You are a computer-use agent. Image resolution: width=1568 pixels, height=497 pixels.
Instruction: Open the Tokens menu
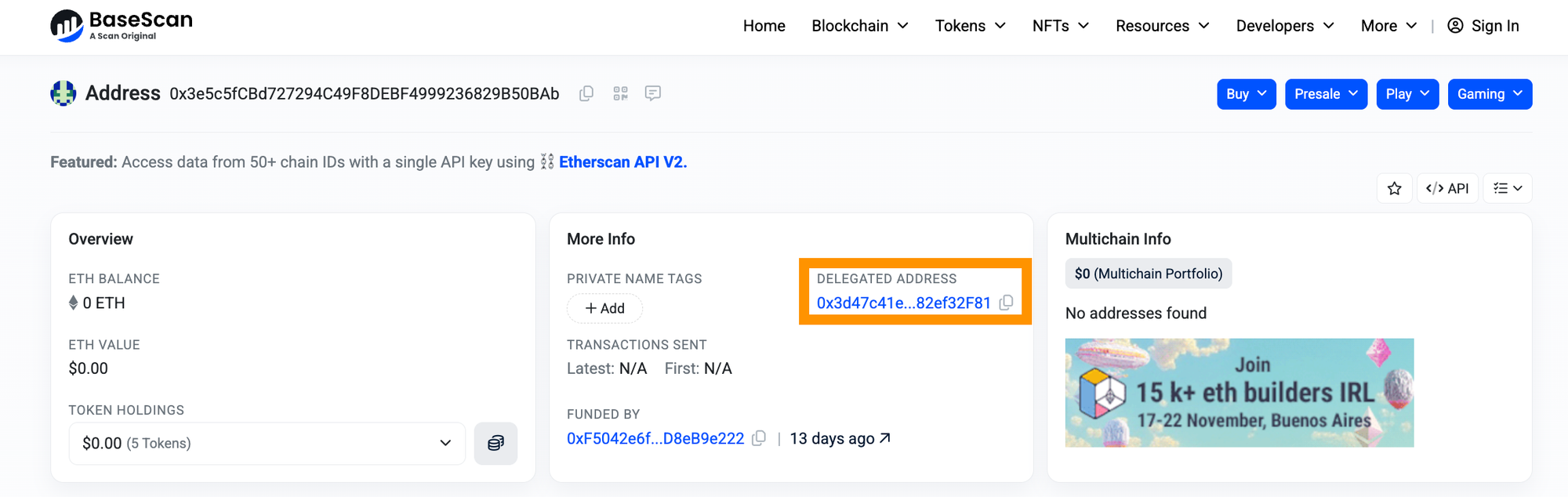pos(970,26)
